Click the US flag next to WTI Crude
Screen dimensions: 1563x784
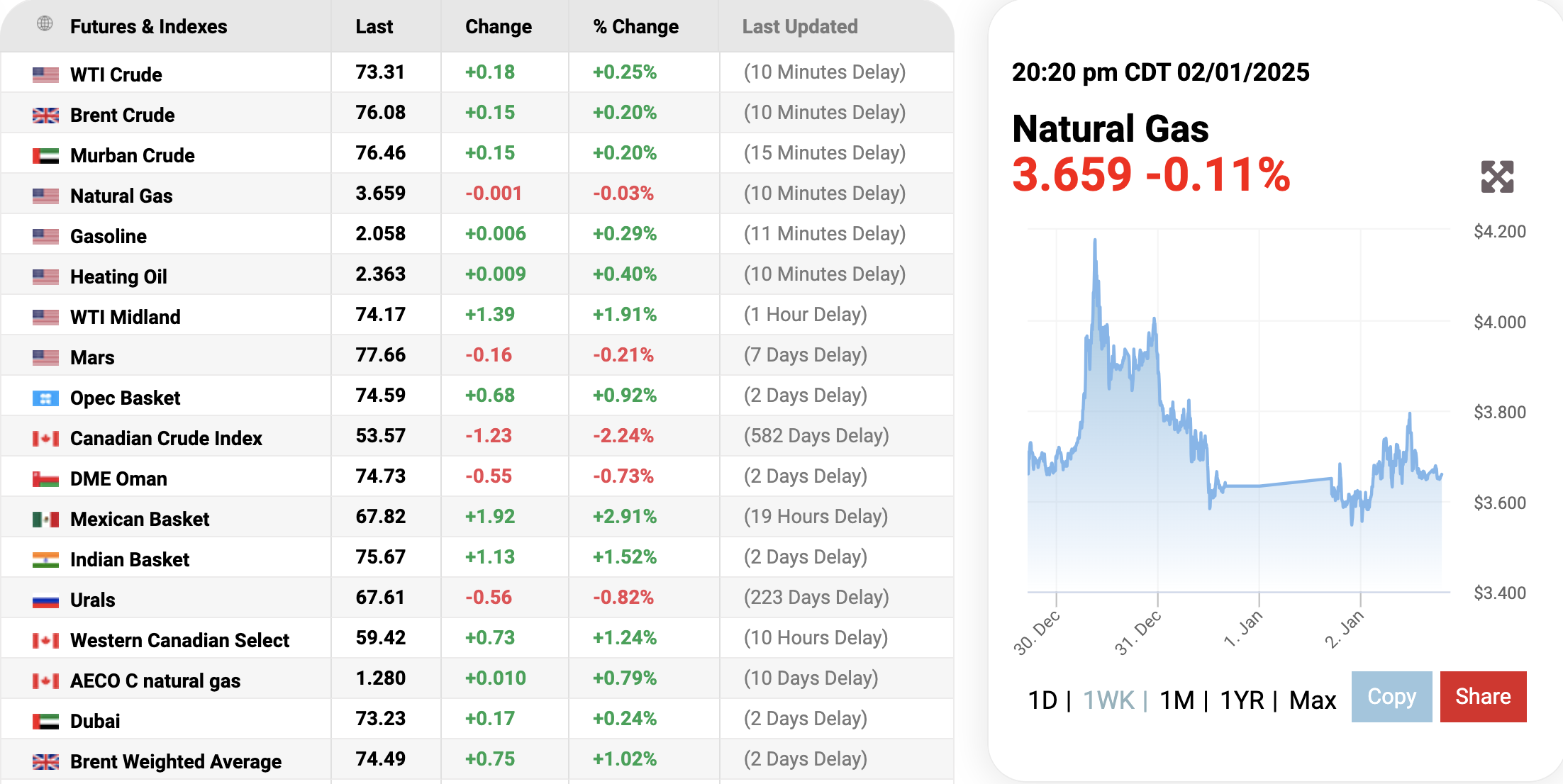click(45, 74)
